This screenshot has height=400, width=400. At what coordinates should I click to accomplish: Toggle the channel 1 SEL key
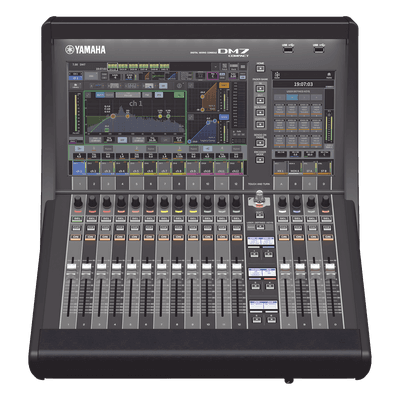pos(77,219)
